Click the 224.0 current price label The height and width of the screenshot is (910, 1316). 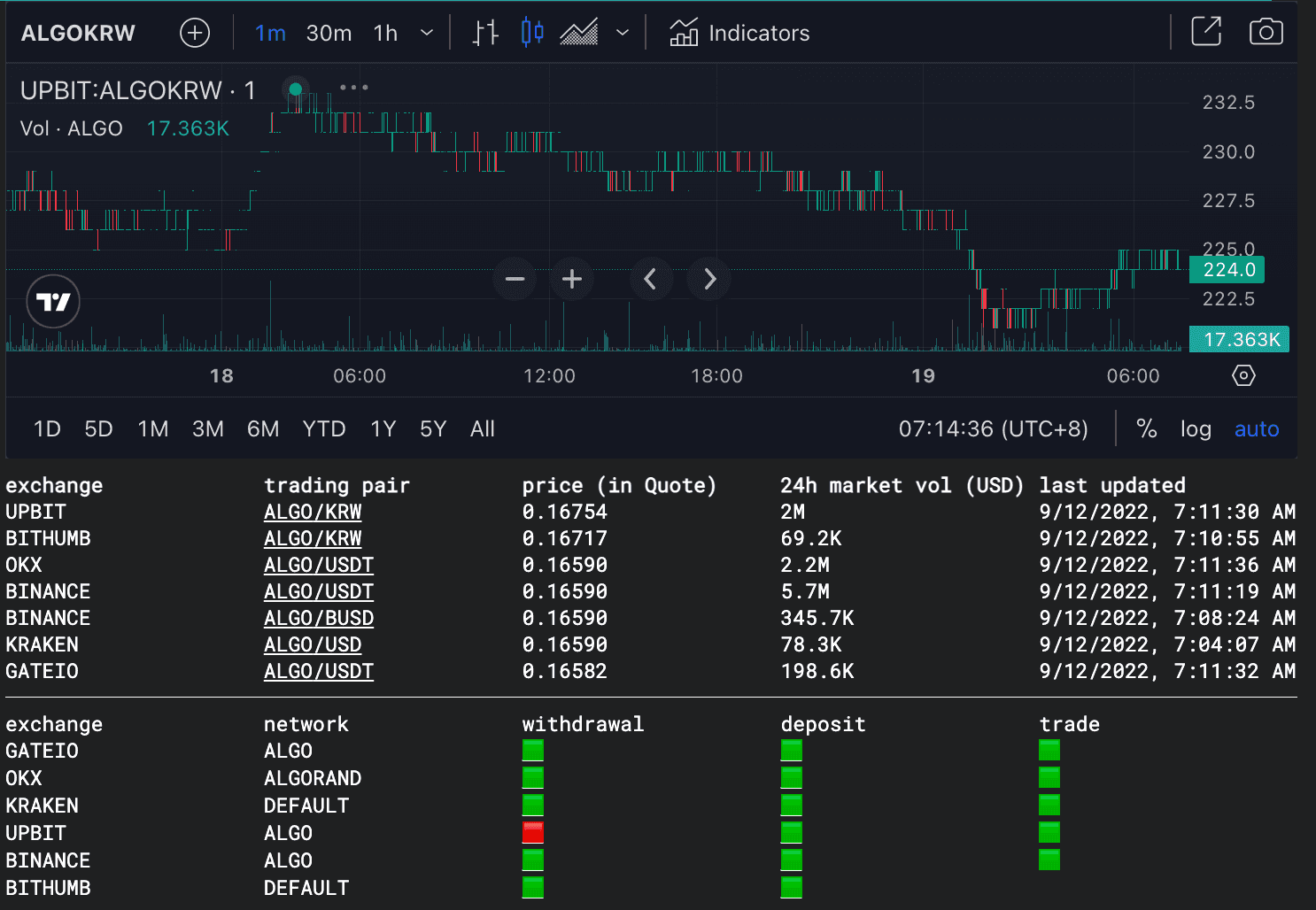(1227, 270)
